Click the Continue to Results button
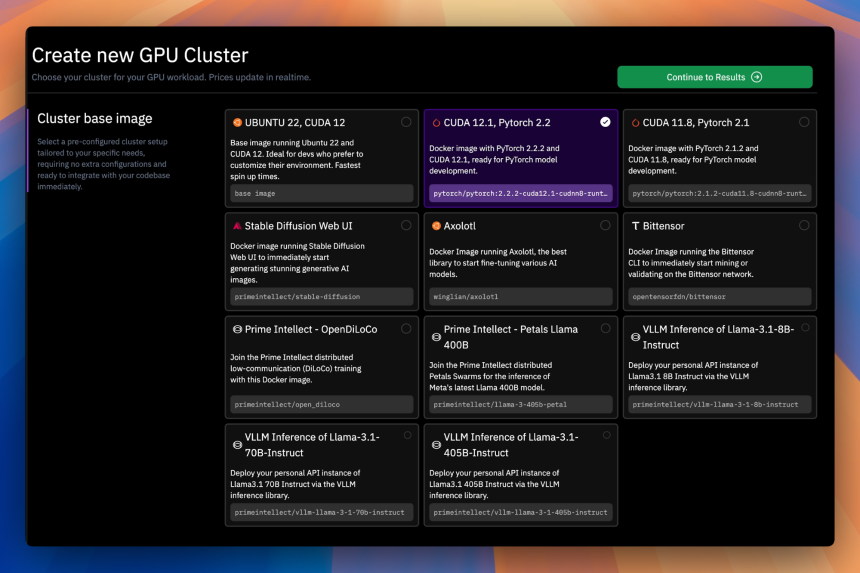This screenshot has width=860, height=573. click(x=715, y=77)
